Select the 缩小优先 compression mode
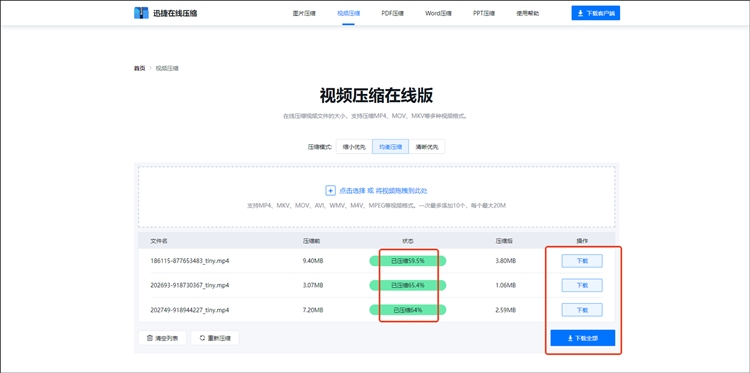Screen dimensions: 750x373 [x=354, y=147]
